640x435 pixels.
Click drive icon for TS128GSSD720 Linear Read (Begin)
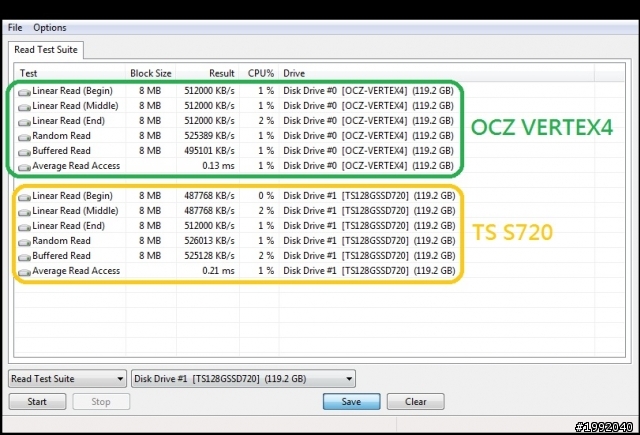(24, 198)
